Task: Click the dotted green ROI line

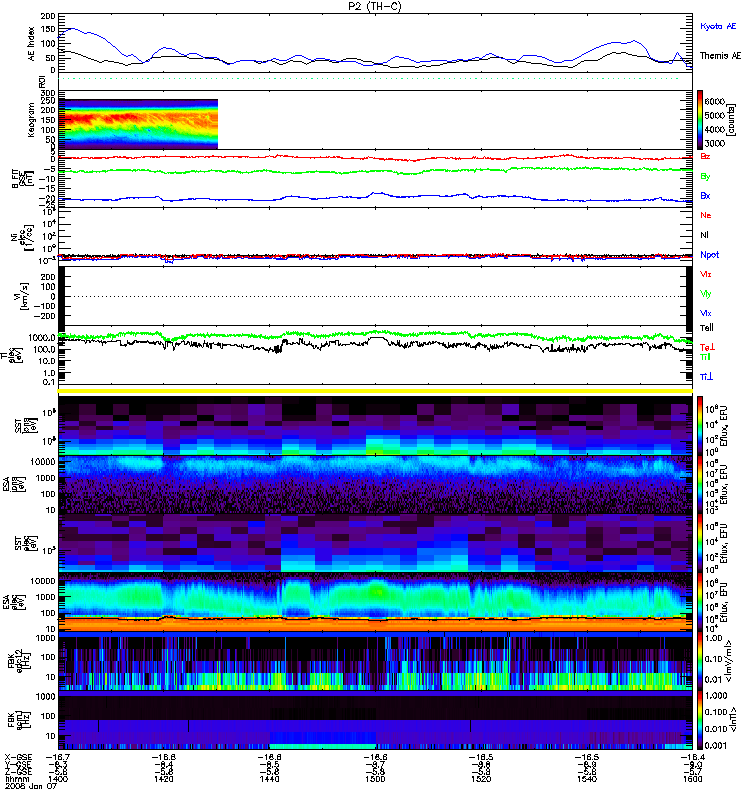Action: point(368,79)
